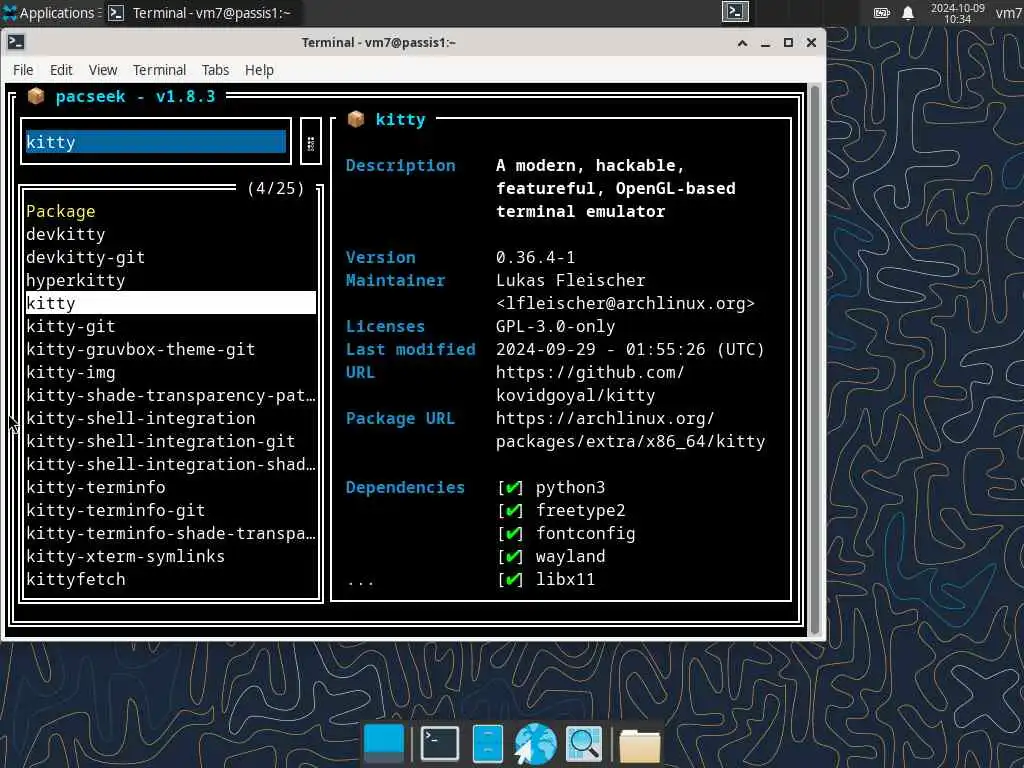
Task: Open the Help menu
Action: [259, 70]
